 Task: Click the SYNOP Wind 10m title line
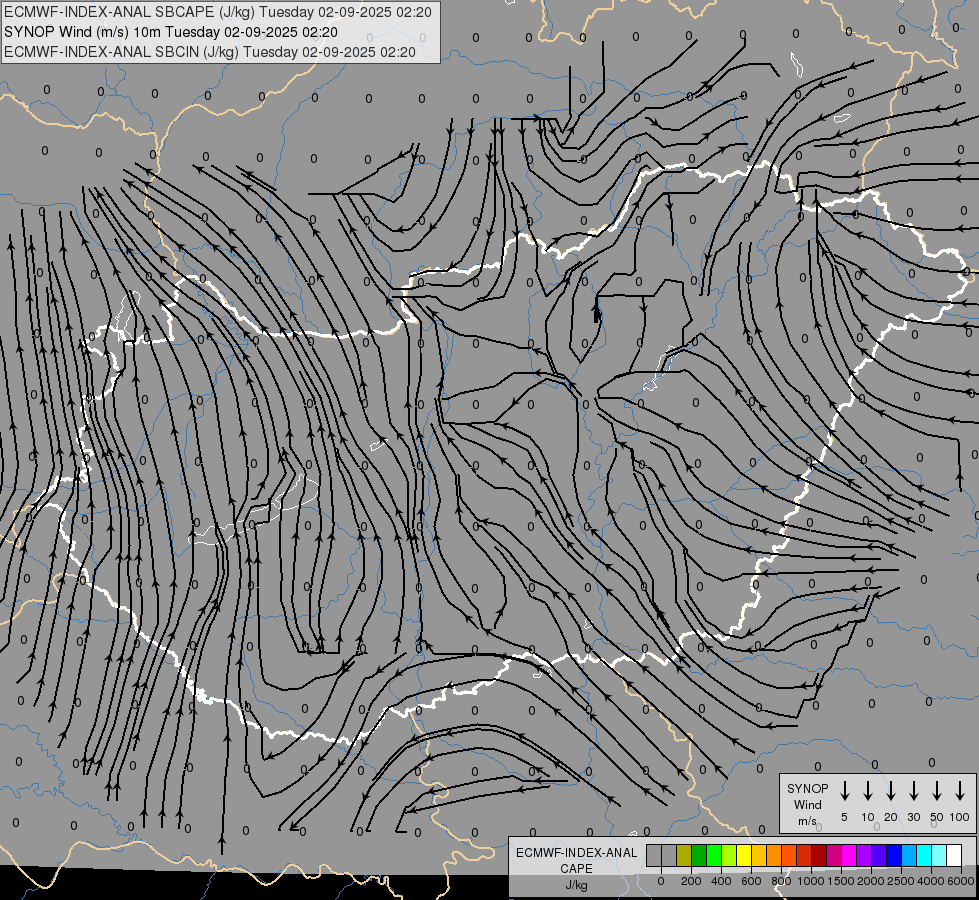coord(170,32)
